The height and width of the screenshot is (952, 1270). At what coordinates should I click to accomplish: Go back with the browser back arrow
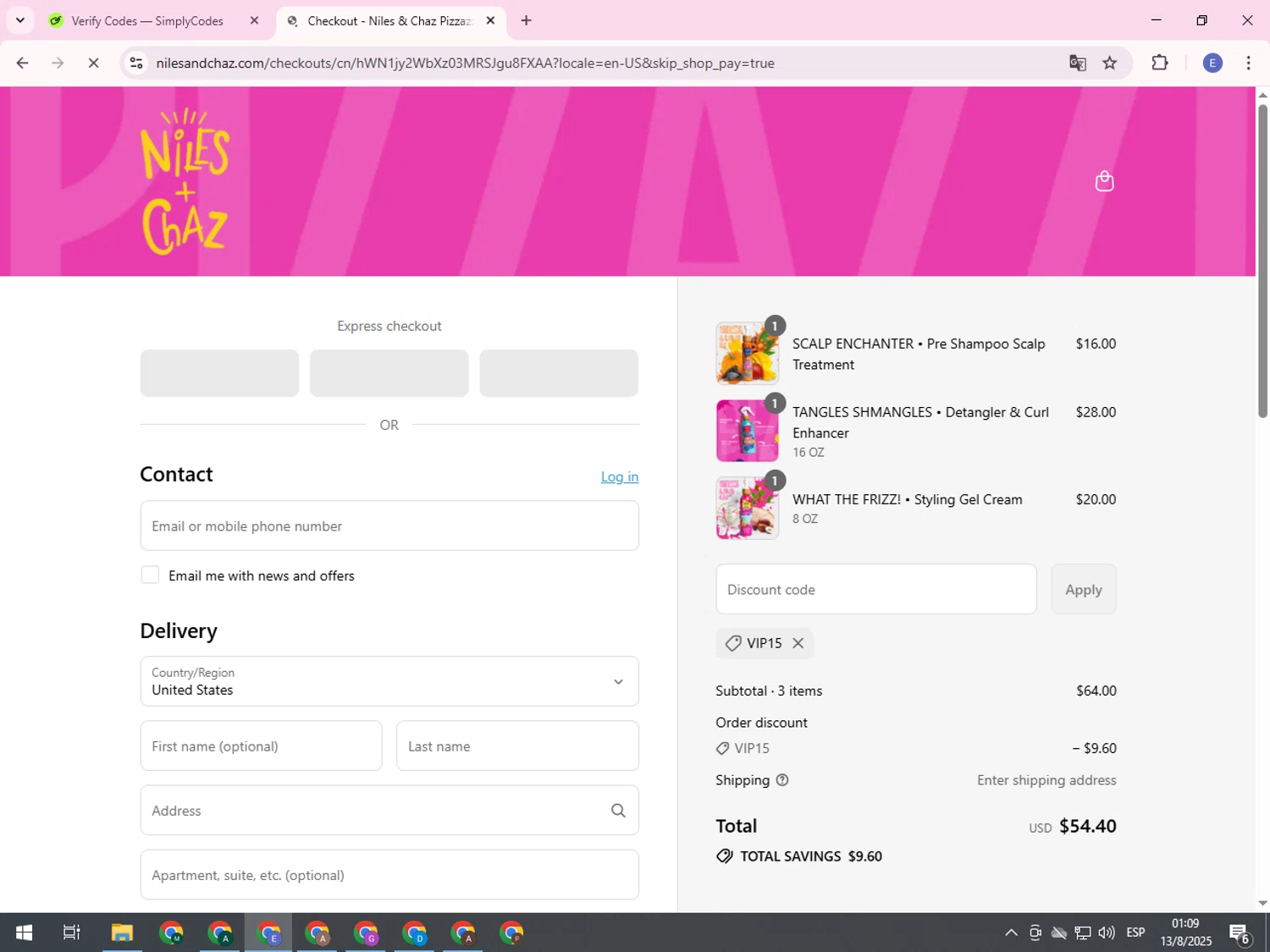click(x=23, y=63)
